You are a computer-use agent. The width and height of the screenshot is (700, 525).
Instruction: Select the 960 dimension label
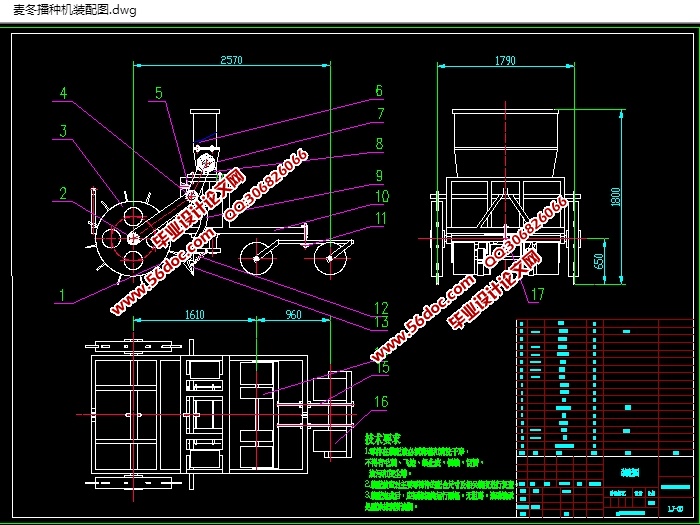click(291, 315)
